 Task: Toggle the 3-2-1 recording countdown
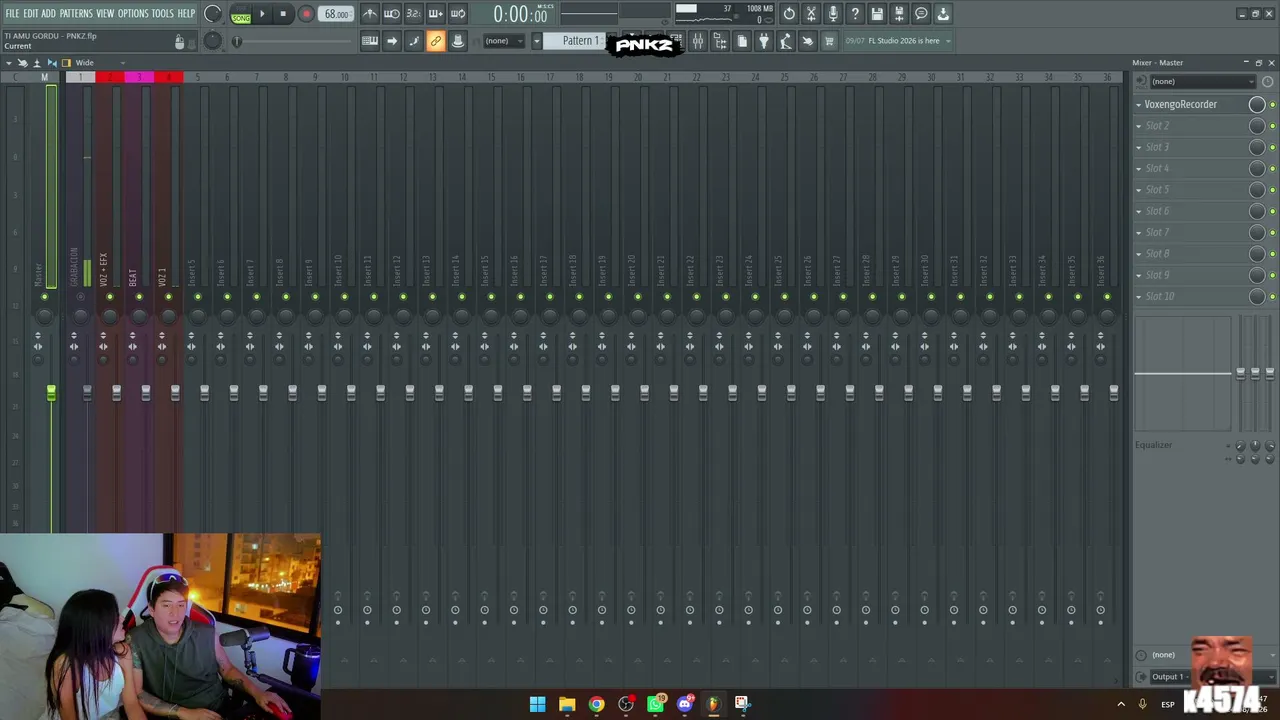(x=414, y=14)
